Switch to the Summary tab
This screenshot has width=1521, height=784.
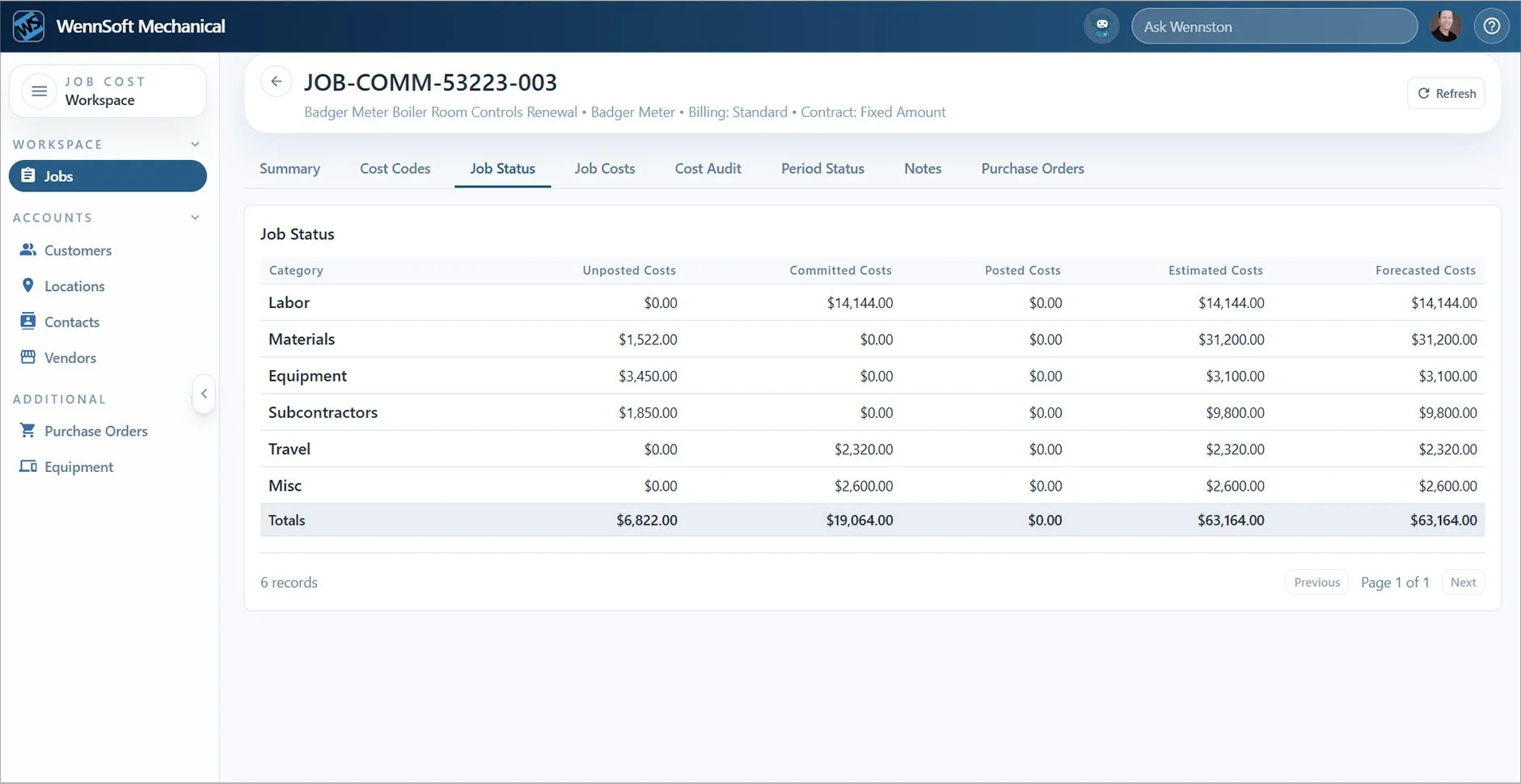(289, 168)
